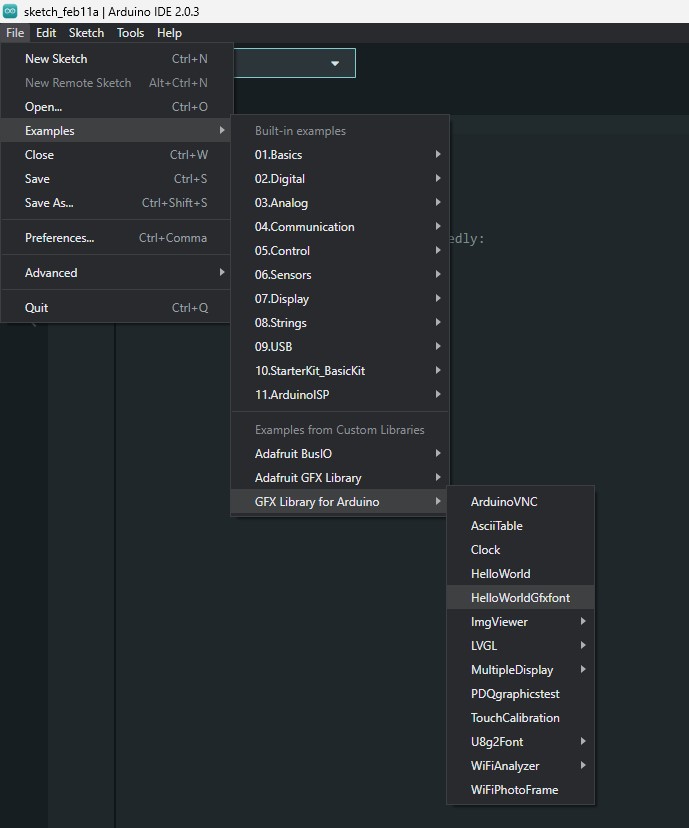The image size is (689, 828).
Task: Expand the 11.ArduinoISP examples
Action: click(340, 394)
